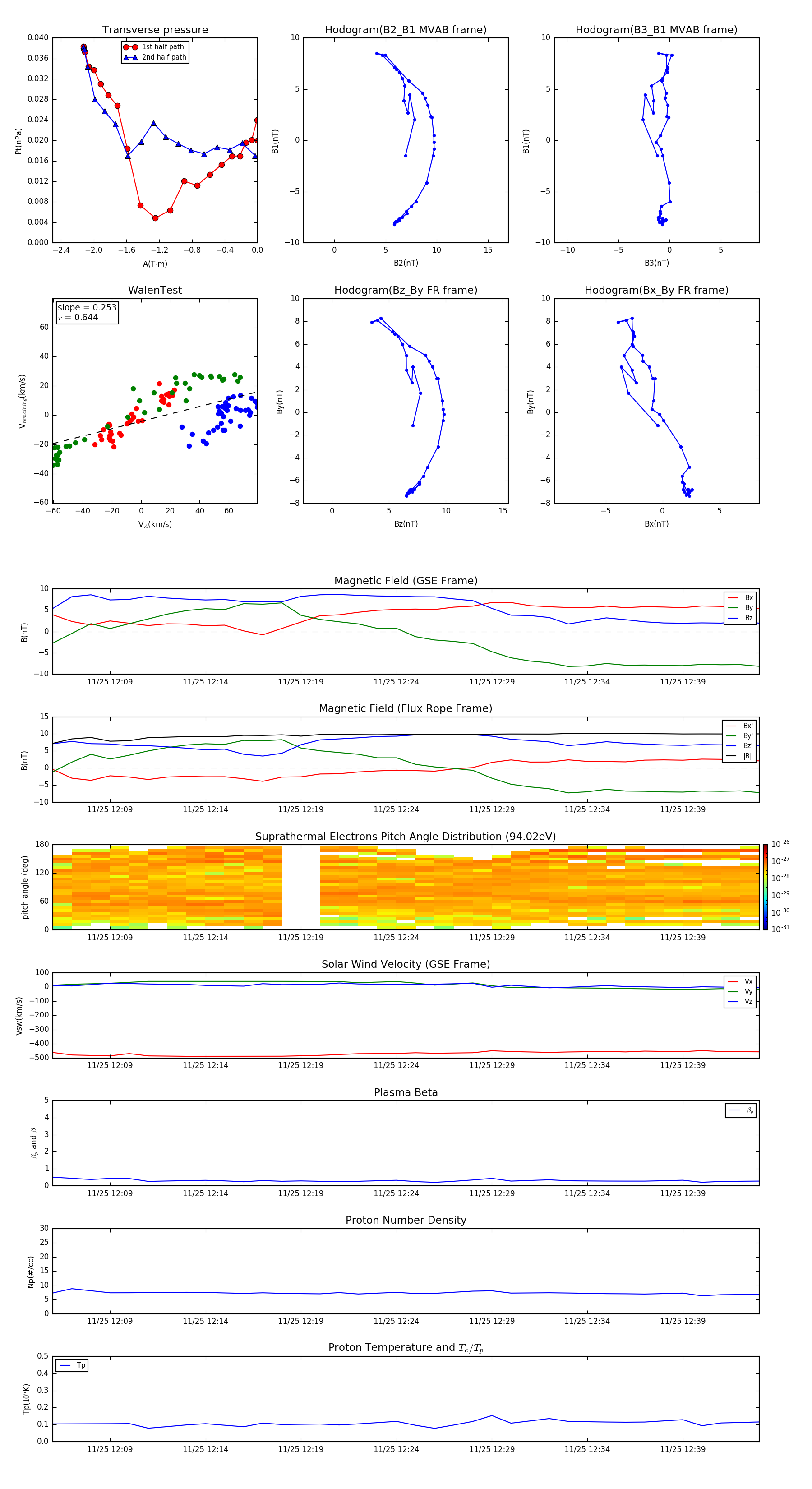Click the 'Hodogram(B2_B1 MVAB frame)' title
Image resolution: width=812 pixels, height=1489 pixels.
406,29
